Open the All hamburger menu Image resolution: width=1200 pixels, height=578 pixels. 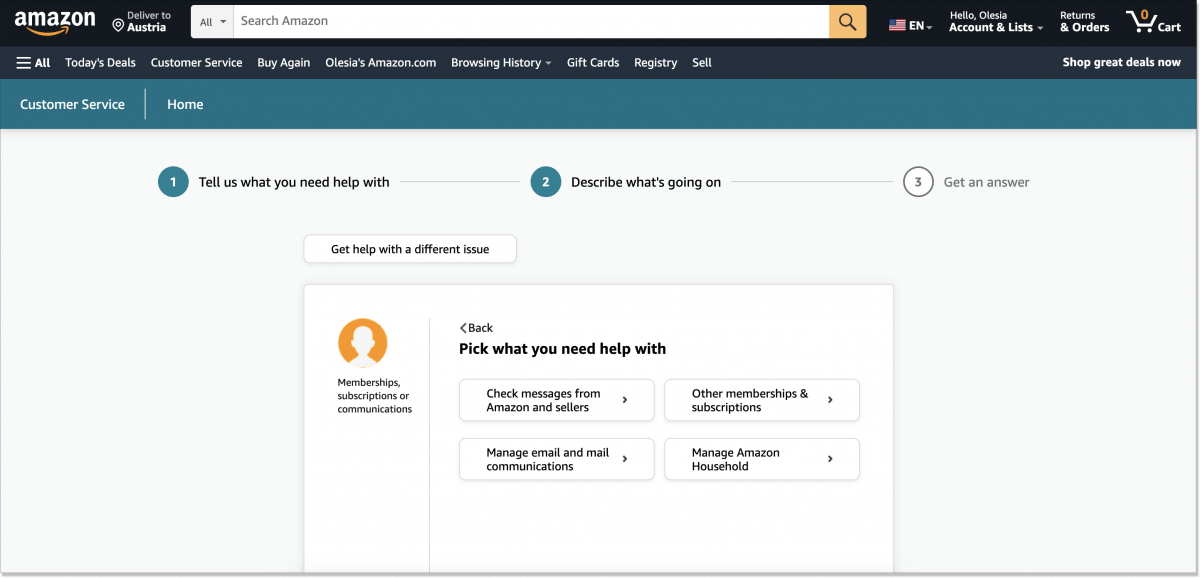tap(33, 62)
